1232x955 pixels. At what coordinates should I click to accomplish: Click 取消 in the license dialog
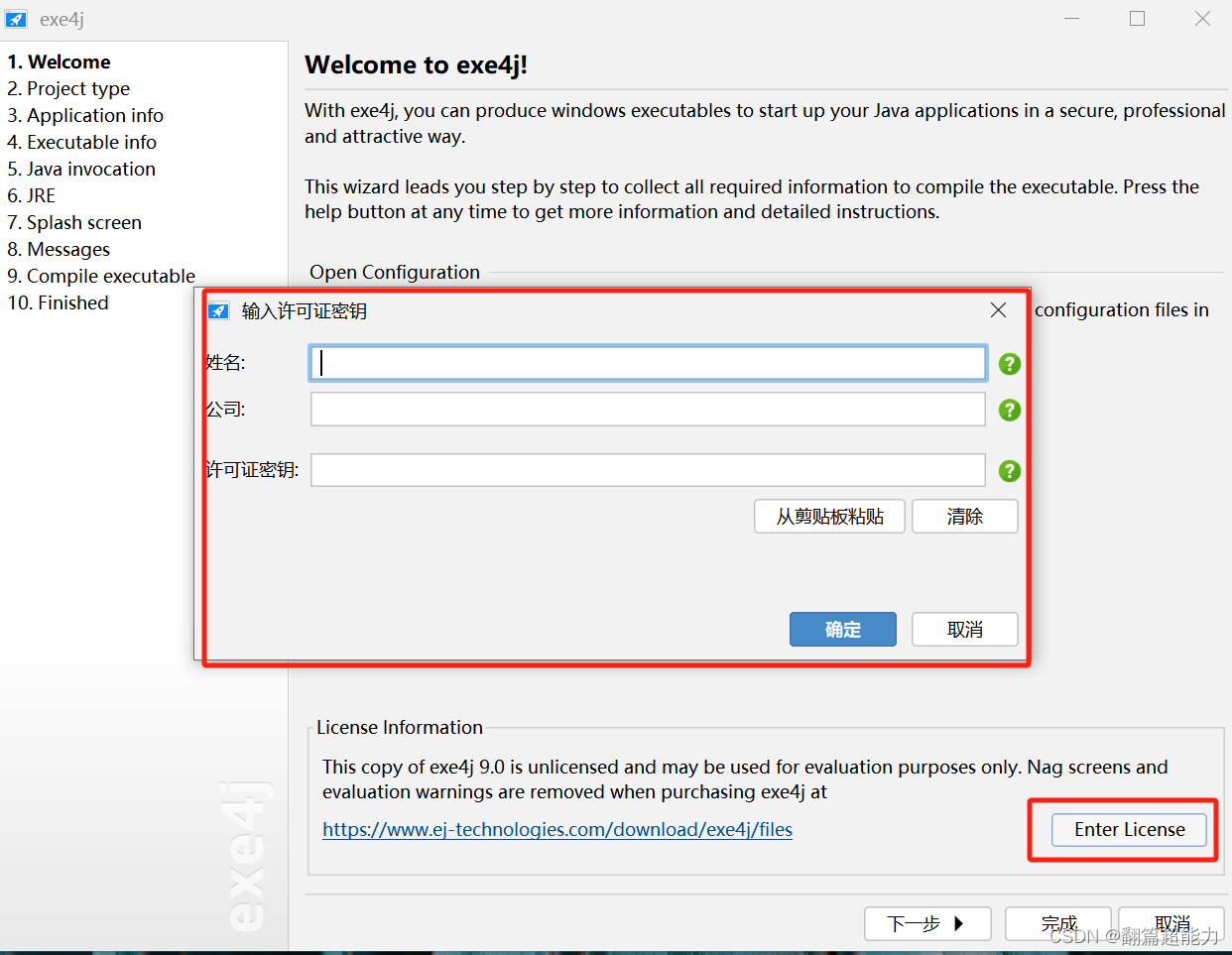(965, 630)
